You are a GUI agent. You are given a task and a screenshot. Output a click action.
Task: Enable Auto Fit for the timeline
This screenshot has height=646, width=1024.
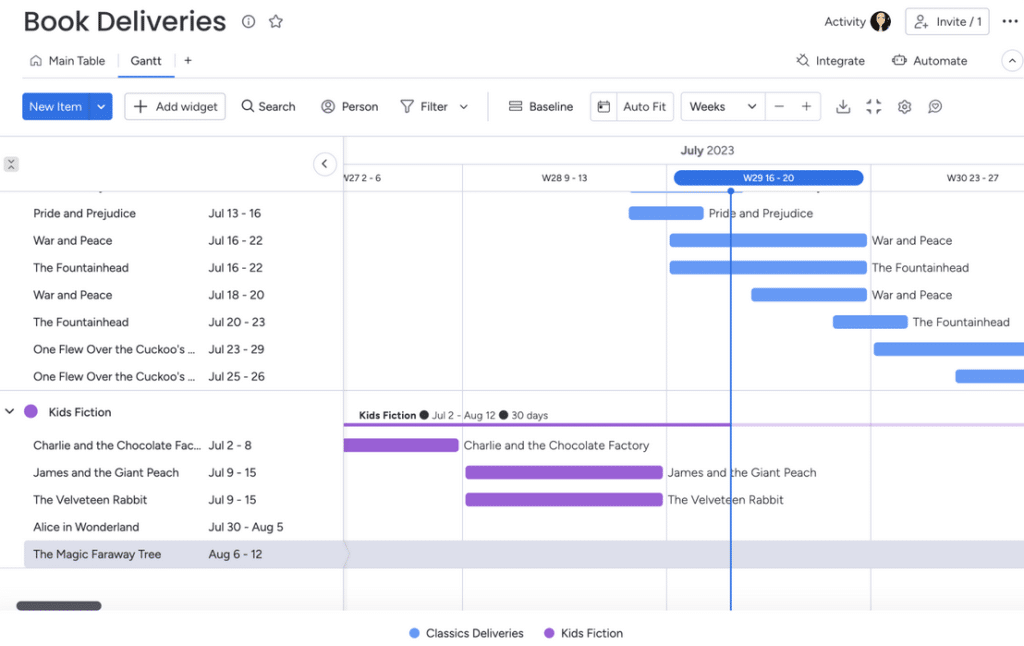tap(631, 106)
